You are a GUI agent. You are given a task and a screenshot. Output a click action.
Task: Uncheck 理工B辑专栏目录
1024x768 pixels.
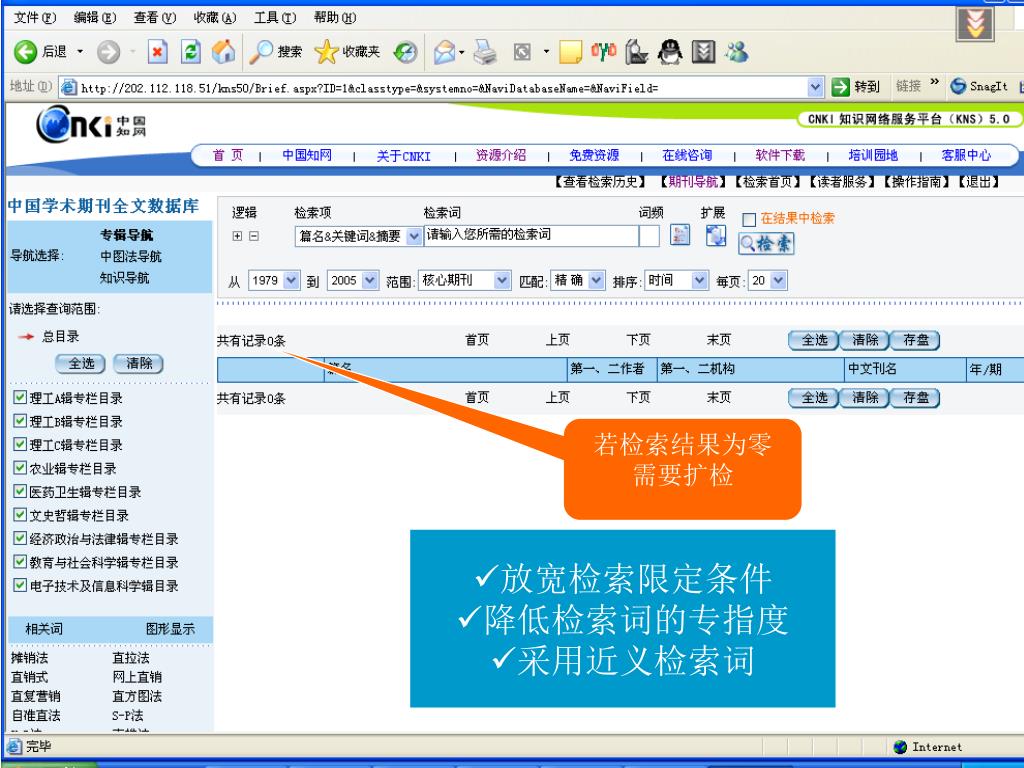[x=20, y=421]
